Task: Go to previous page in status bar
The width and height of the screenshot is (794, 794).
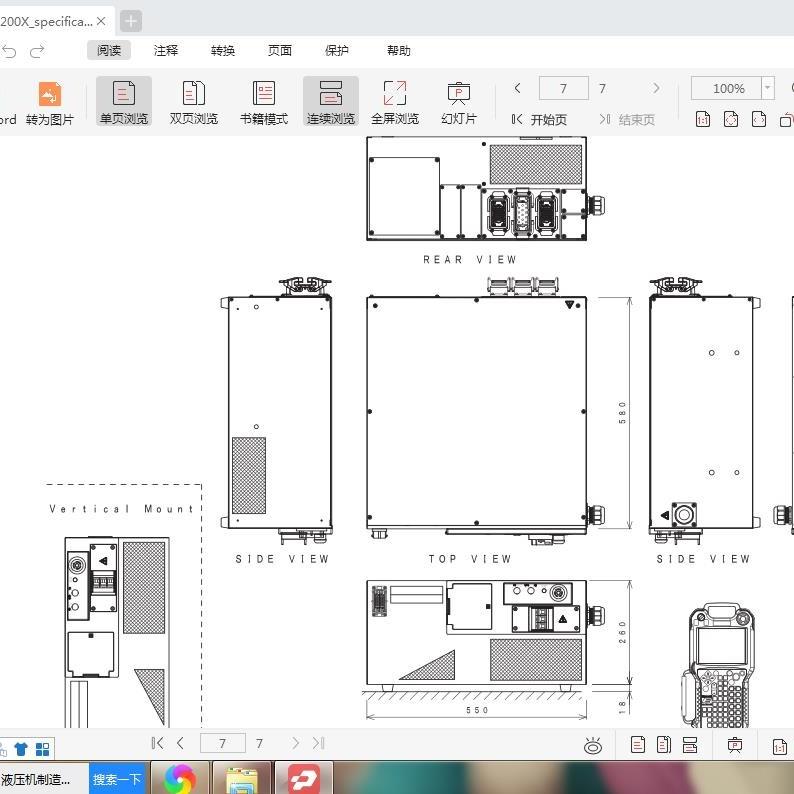Action: click(x=180, y=743)
